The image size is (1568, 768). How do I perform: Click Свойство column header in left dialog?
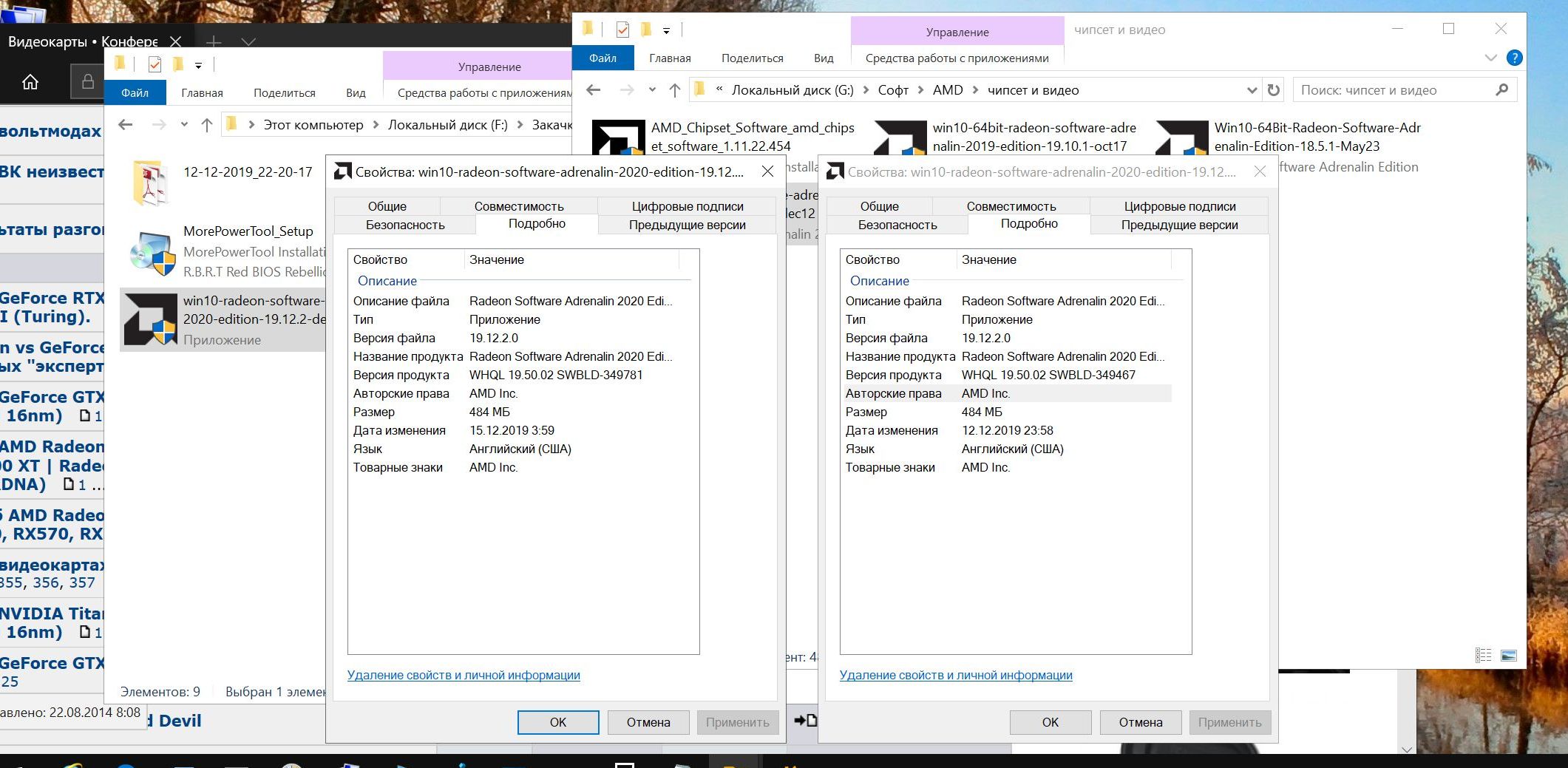406,259
